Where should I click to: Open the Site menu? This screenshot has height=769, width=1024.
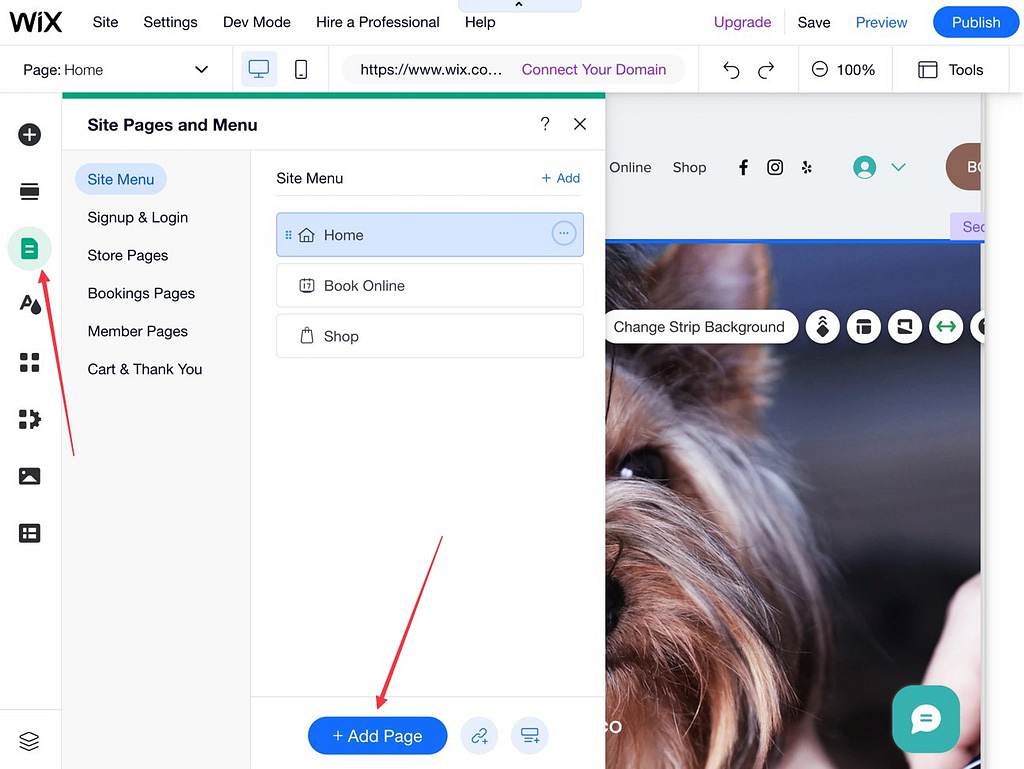pyautogui.click(x=105, y=22)
